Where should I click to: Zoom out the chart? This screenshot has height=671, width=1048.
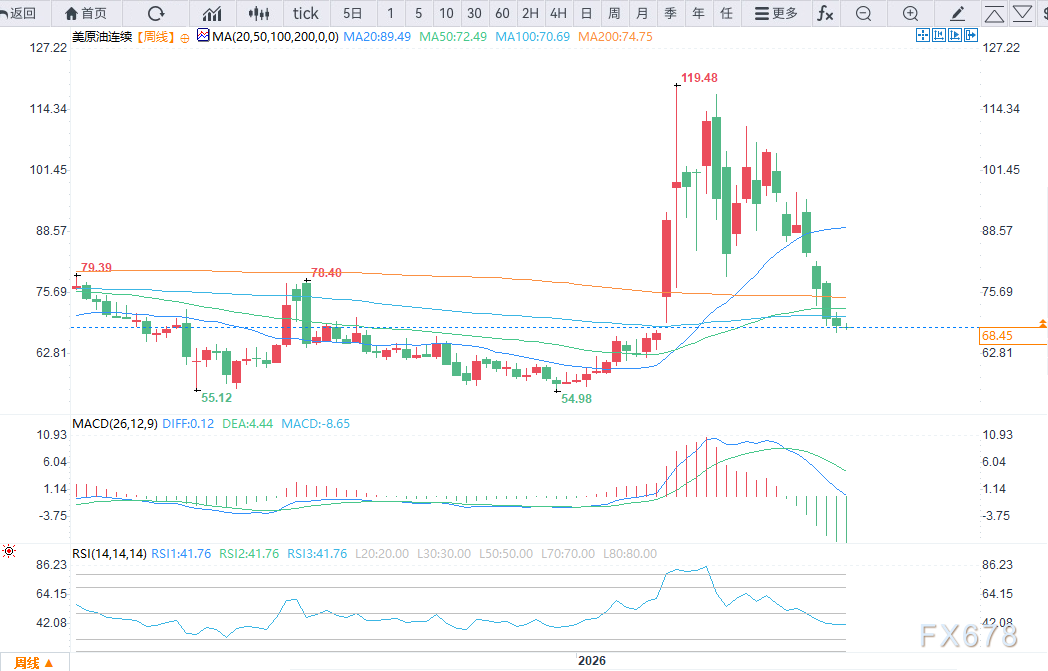[864, 13]
